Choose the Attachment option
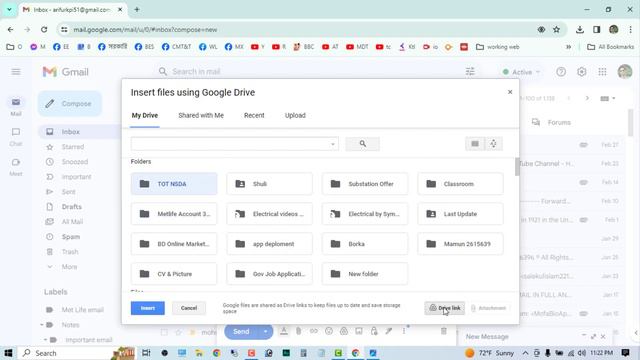Image resolution: width=640 pixels, height=360 pixels. click(489, 308)
